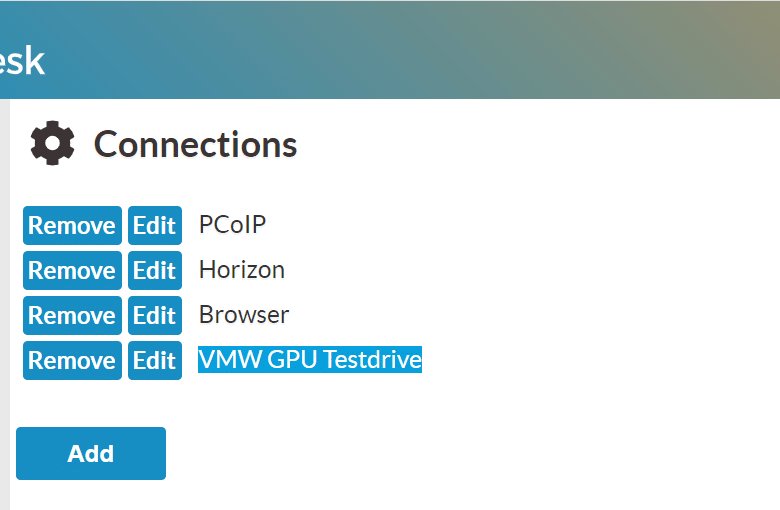The width and height of the screenshot is (780, 510).
Task: Click the partial app title in header
Action: pos(22,61)
